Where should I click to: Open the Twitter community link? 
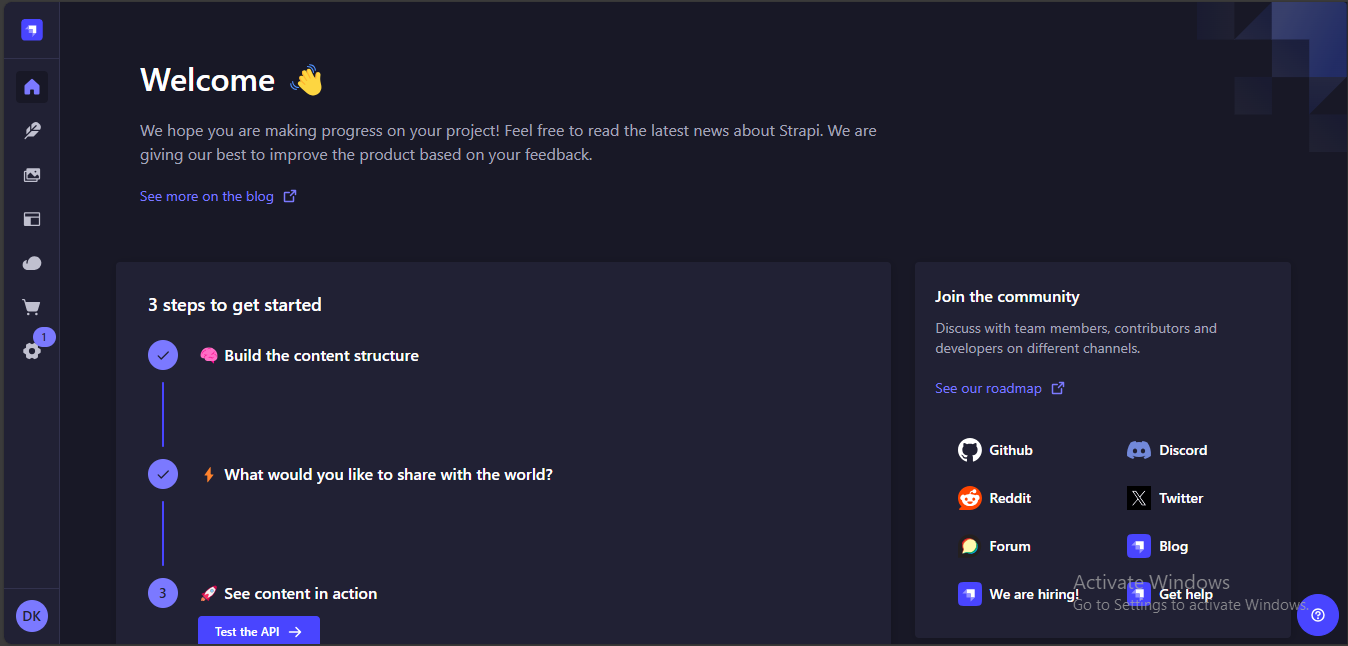pos(1166,498)
